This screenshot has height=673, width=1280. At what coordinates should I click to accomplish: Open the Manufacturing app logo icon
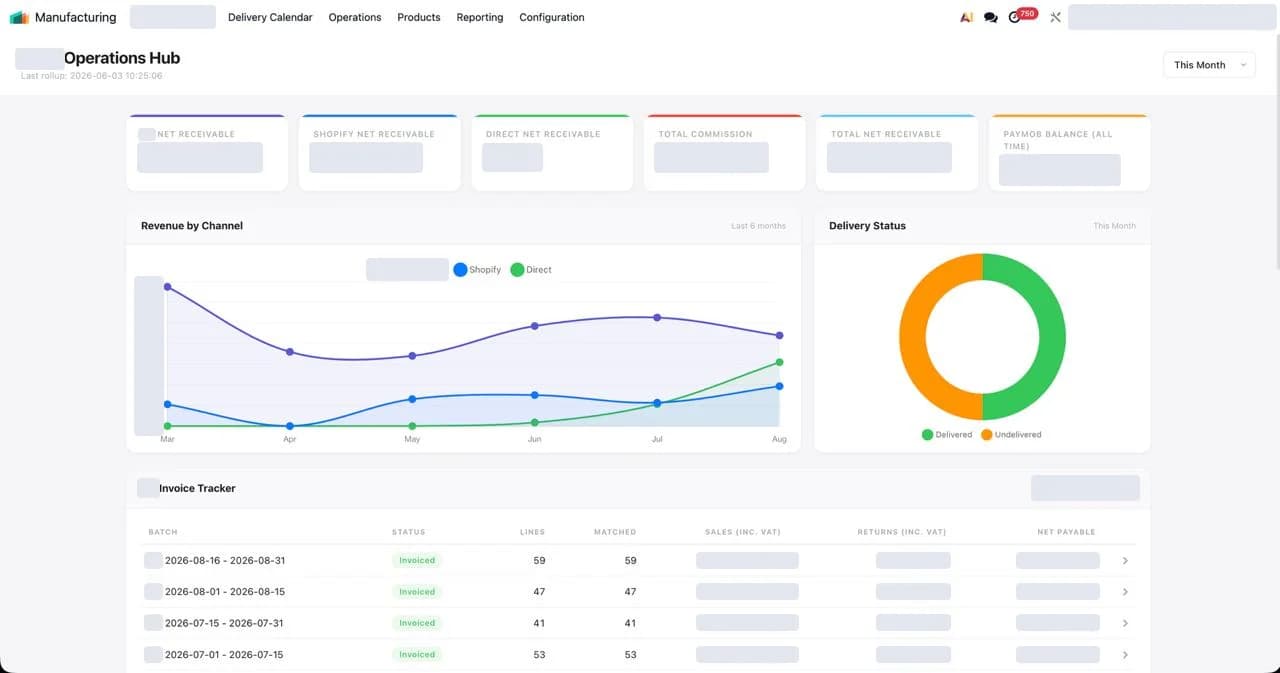click(x=19, y=17)
